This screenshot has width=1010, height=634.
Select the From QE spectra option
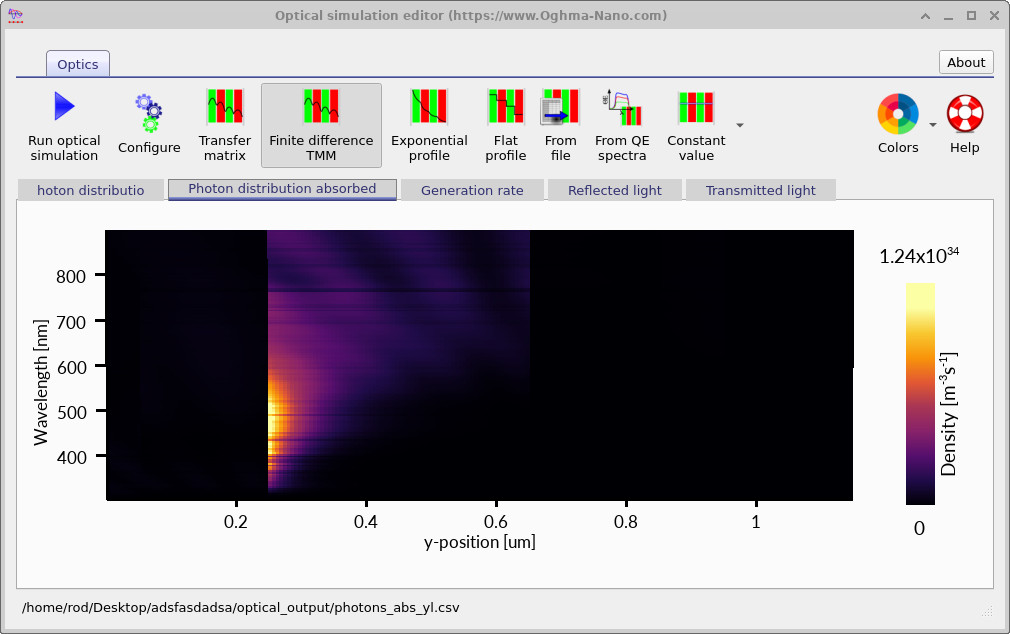coord(622,126)
